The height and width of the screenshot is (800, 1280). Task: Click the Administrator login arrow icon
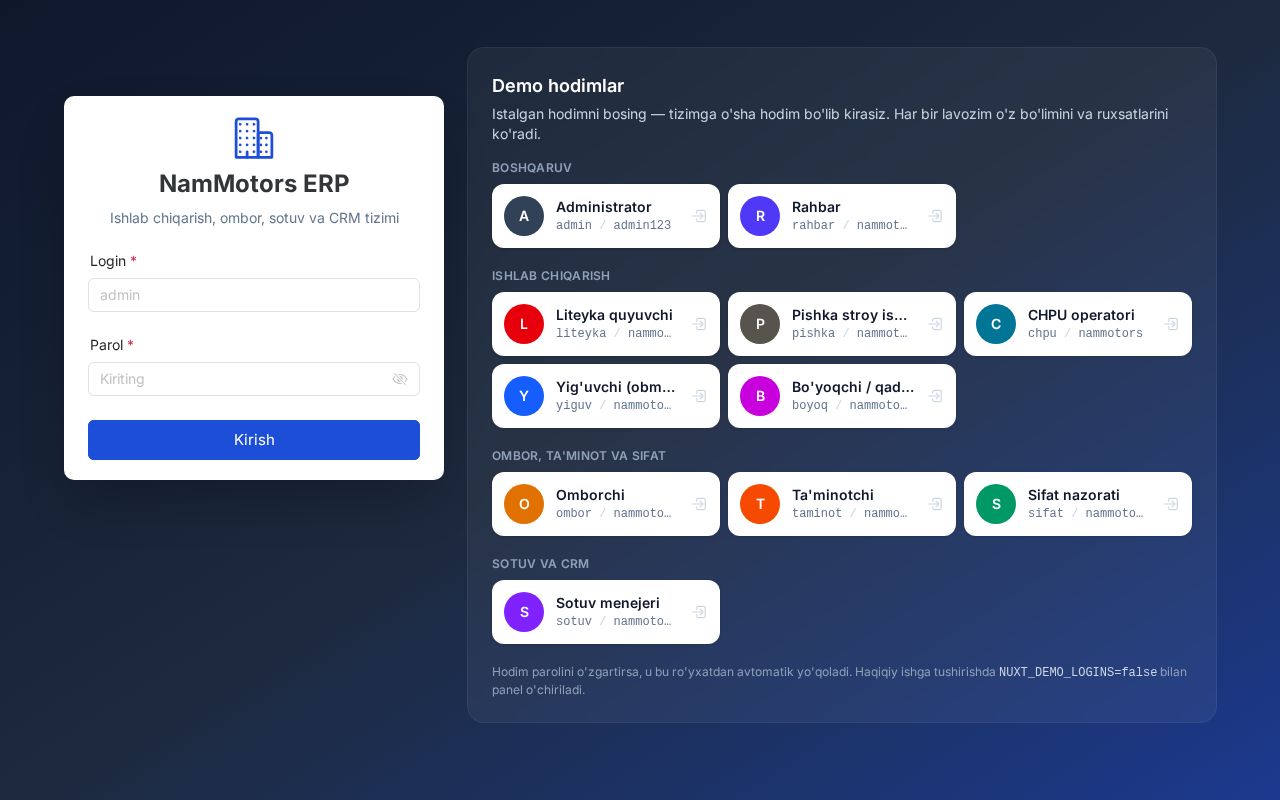(700, 216)
